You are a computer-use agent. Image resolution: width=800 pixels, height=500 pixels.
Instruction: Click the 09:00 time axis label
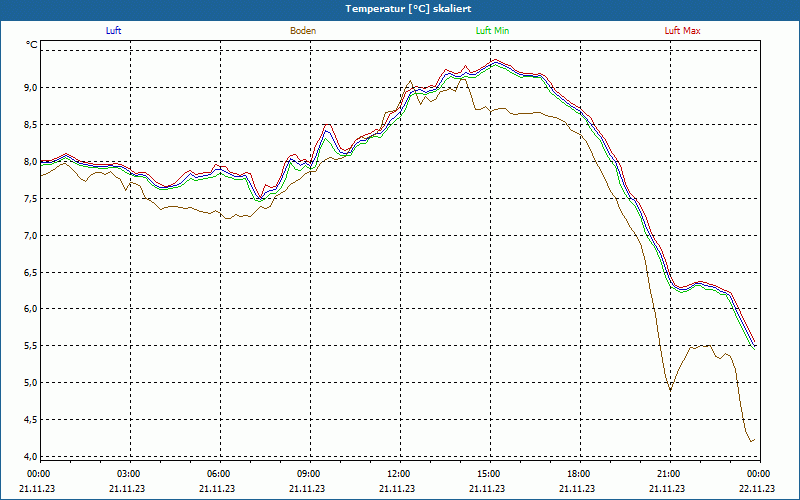pos(309,474)
